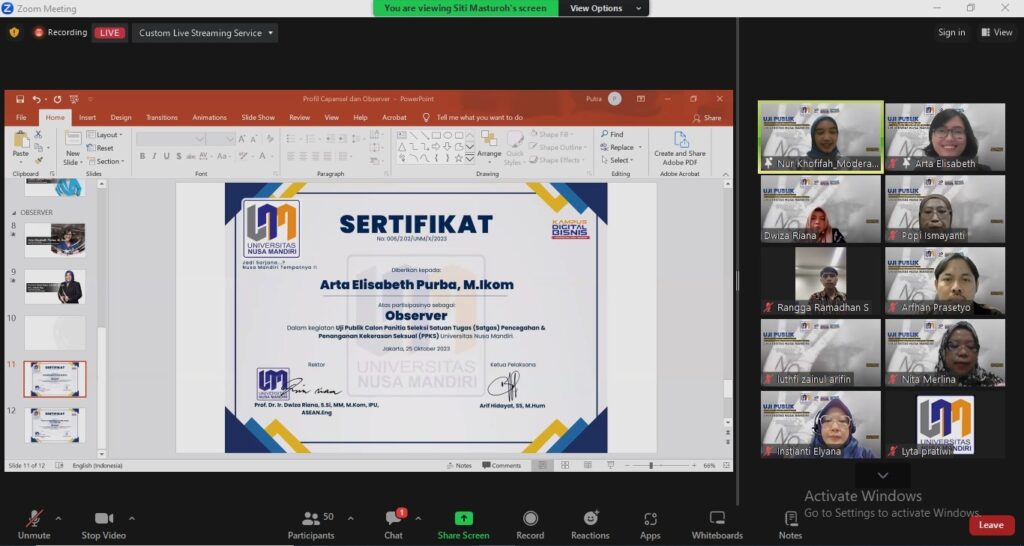Image resolution: width=1024 pixels, height=546 pixels.
Task: Open the Chat panel
Action: tap(393, 525)
